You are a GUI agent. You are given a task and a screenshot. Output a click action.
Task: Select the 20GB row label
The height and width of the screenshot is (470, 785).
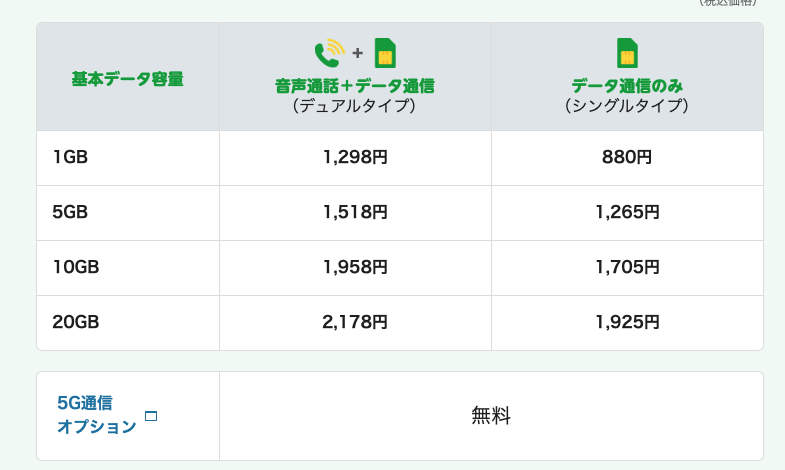click(76, 322)
